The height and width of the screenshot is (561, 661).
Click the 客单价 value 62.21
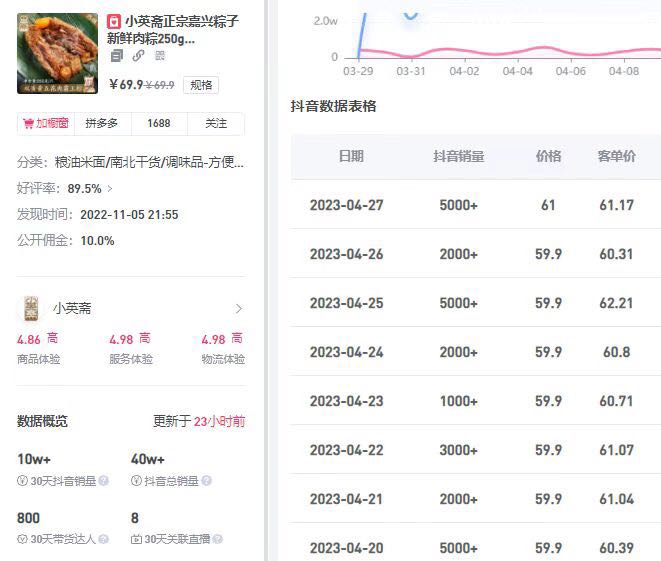pos(616,303)
